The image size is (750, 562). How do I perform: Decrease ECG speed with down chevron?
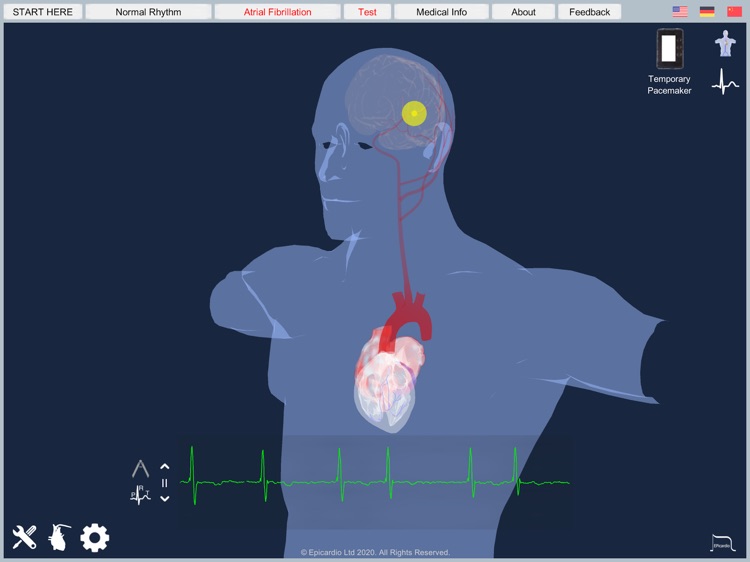point(165,499)
